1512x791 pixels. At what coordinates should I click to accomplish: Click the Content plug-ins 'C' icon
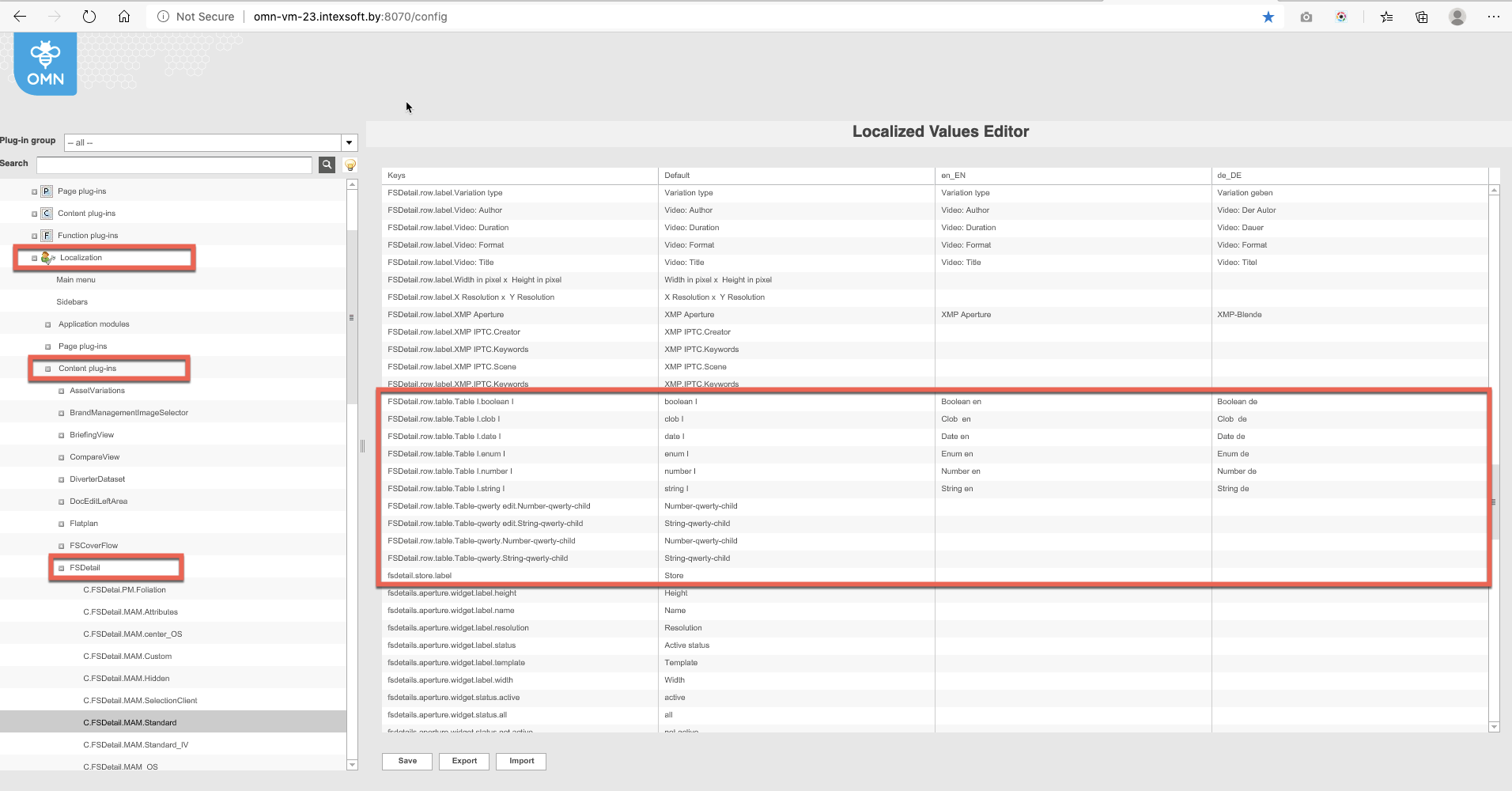point(46,213)
